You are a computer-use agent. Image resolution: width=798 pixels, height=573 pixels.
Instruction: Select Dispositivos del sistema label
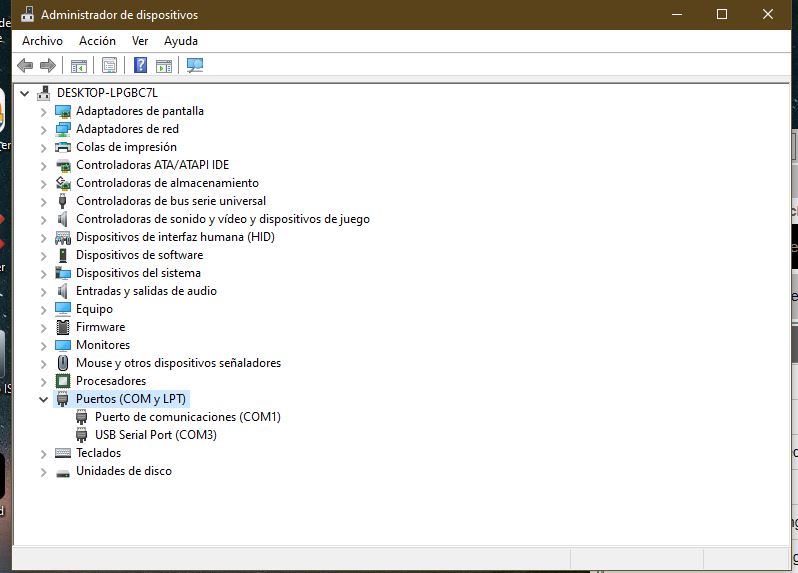click(138, 273)
